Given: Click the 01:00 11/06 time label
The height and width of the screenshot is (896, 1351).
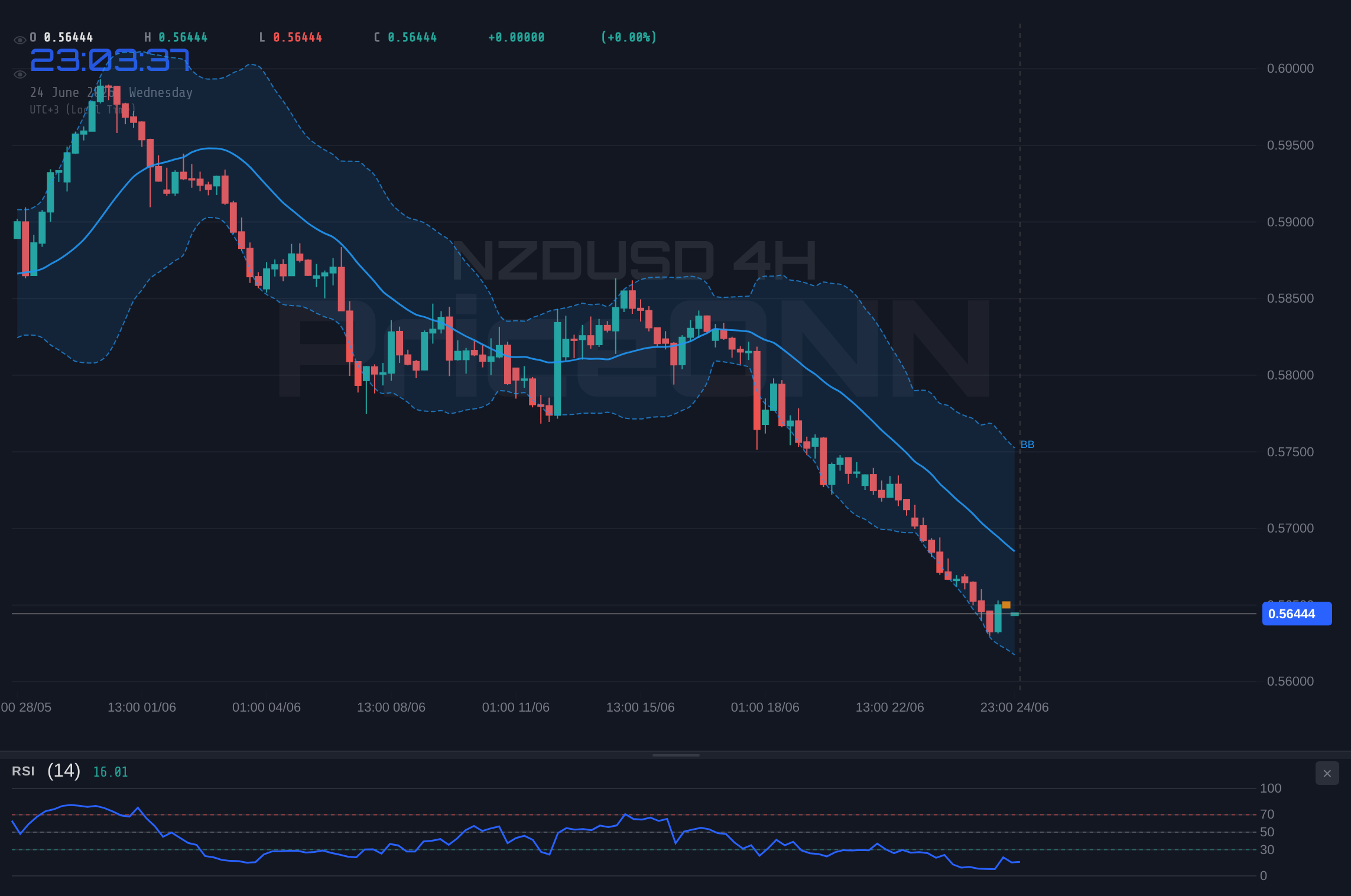Looking at the screenshot, I should [x=516, y=707].
